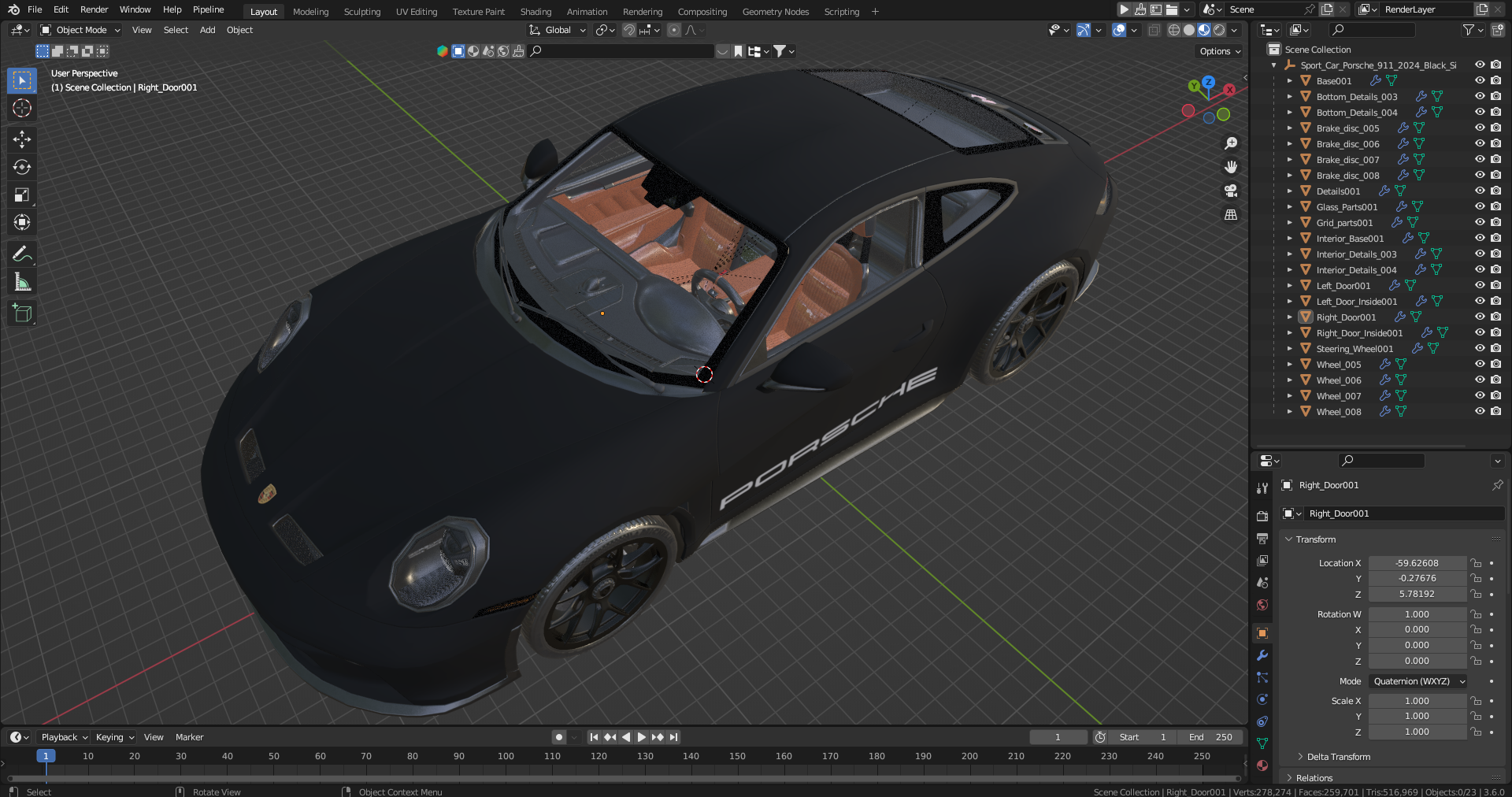
Task: Hide Base001 in viewport via eye icon
Action: point(1480,80)
